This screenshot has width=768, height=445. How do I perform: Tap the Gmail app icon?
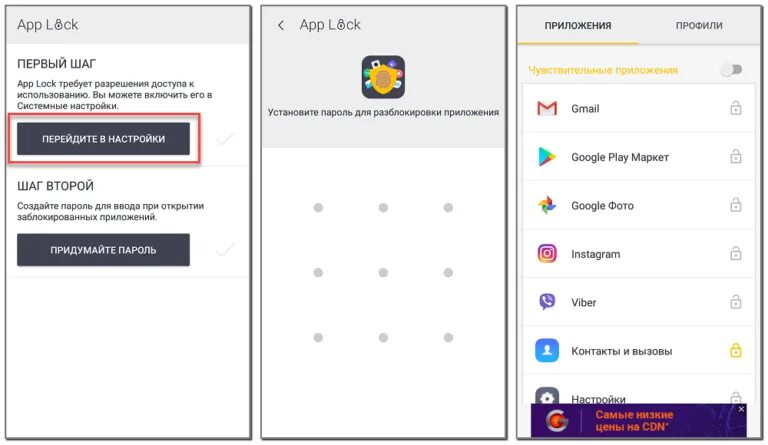pyautogui.click(x=547, y=108)
